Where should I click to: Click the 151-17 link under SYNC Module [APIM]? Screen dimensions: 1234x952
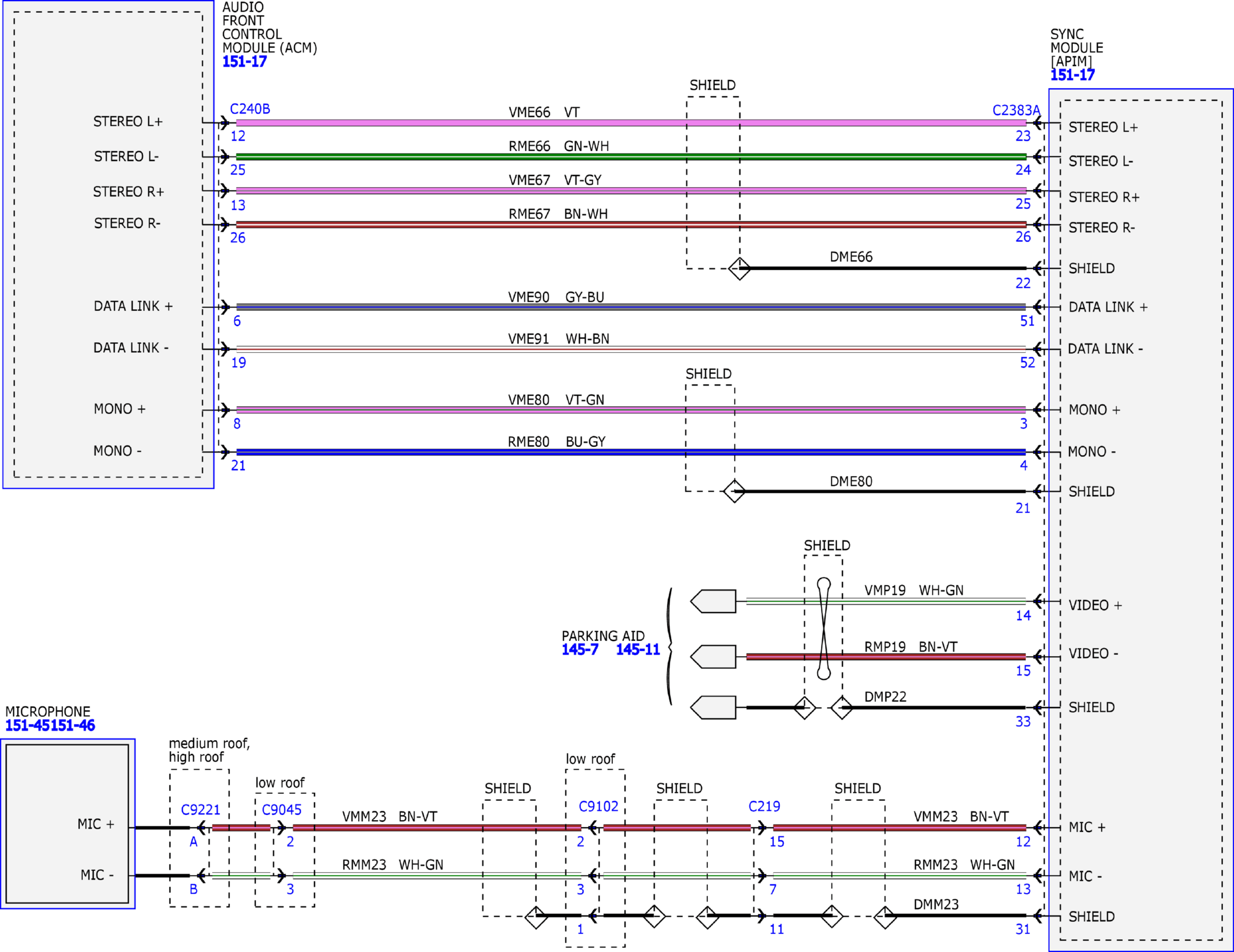(x=1072, y=75)
